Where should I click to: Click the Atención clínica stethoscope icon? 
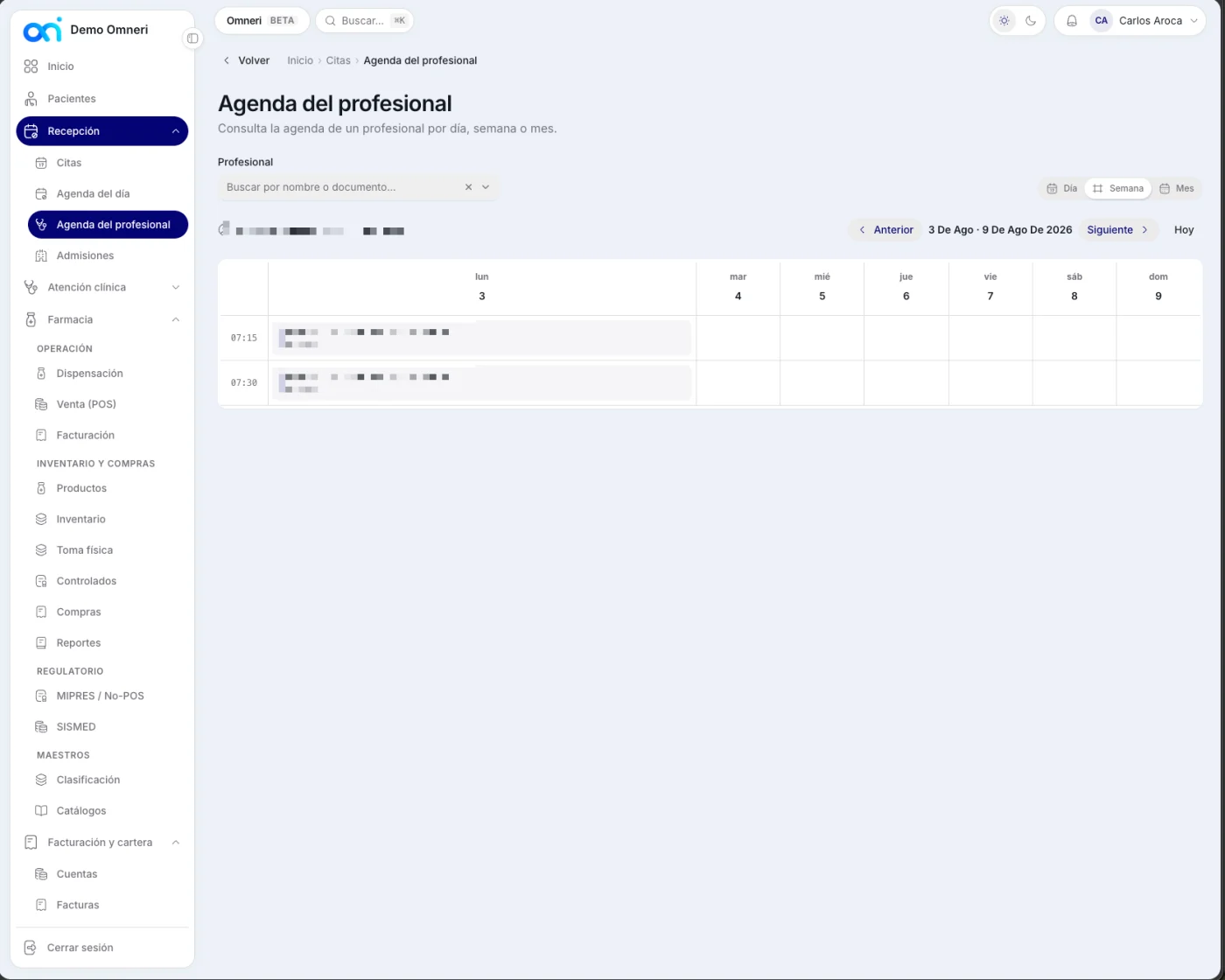[x=31, y=287]
